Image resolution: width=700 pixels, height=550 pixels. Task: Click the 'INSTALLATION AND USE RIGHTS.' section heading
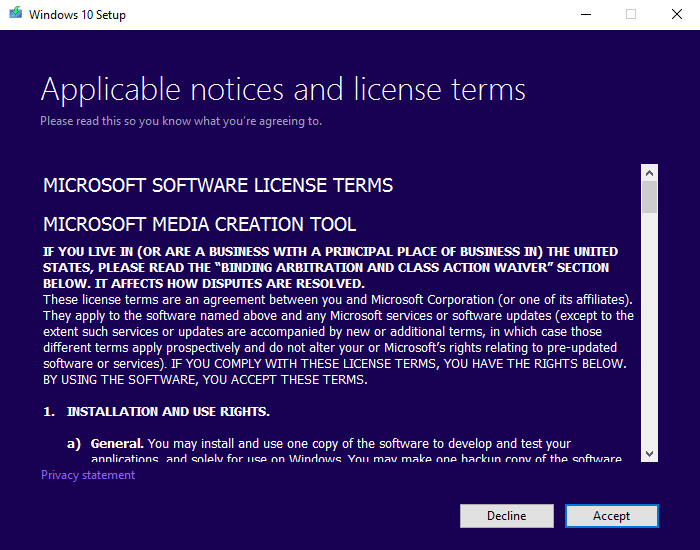[x=168, y=412]
